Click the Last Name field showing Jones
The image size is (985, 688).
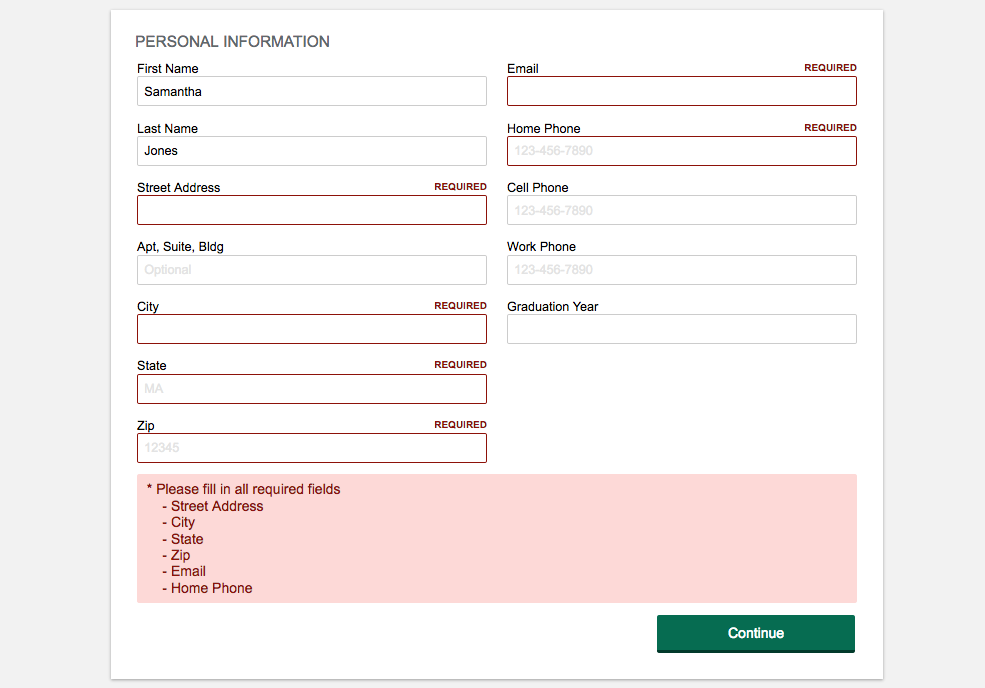311,150
